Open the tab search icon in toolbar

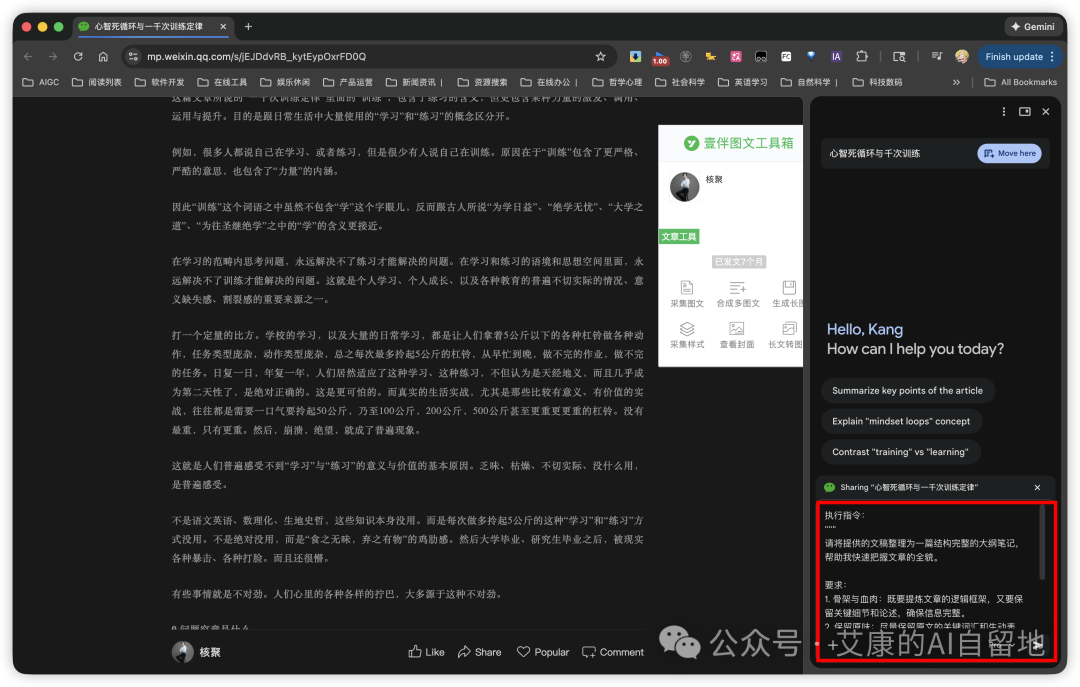pyautogui.click(x=899, y=57)
